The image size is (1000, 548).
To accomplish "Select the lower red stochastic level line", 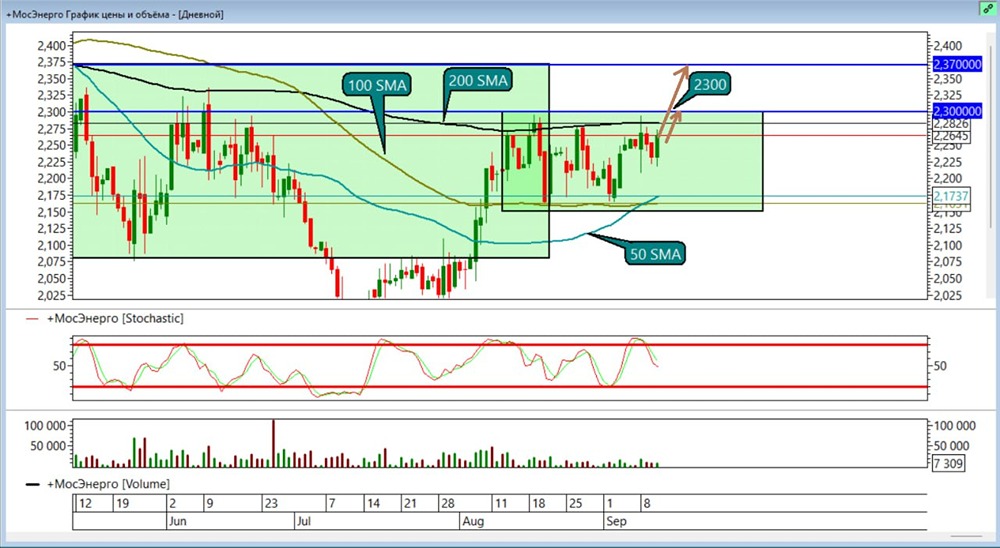I will [499, 387].
